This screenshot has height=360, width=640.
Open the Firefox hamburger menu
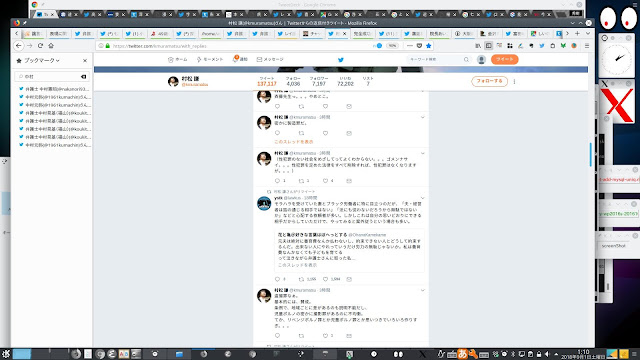tap(587, 46)
